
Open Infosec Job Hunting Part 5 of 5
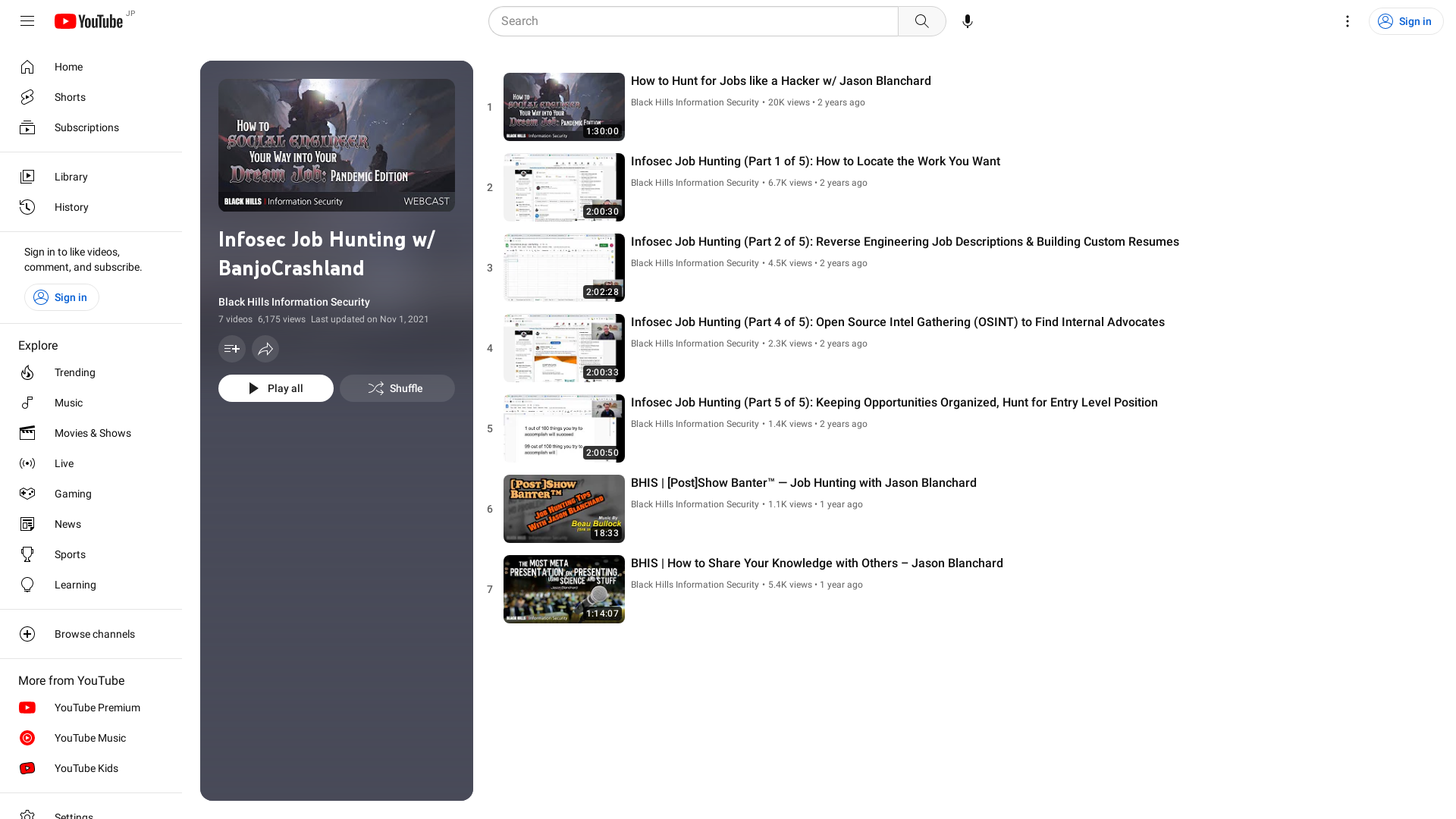(x=894, y=403)
